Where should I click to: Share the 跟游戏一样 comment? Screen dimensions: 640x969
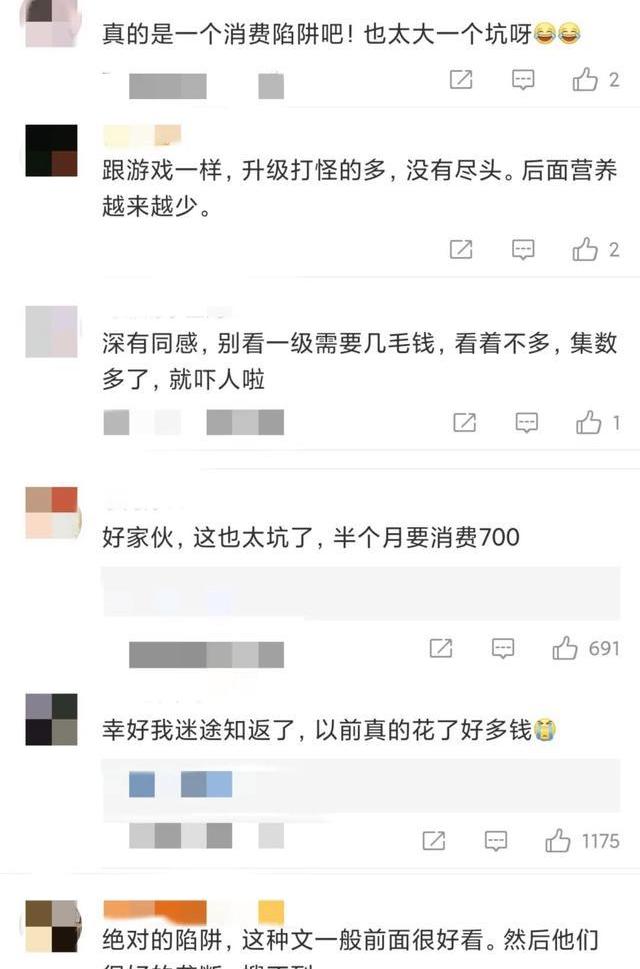(x=461, y=250)
